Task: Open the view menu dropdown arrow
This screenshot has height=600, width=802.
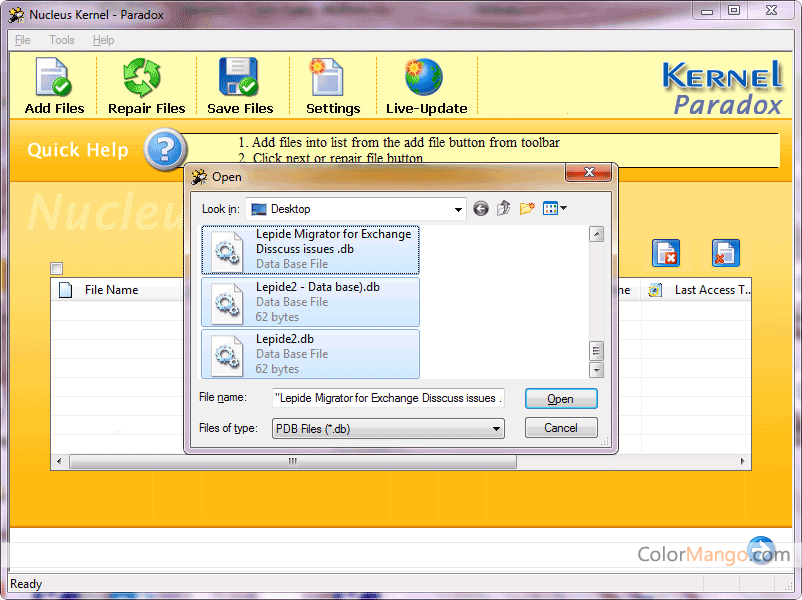Action: click(563, 209)
